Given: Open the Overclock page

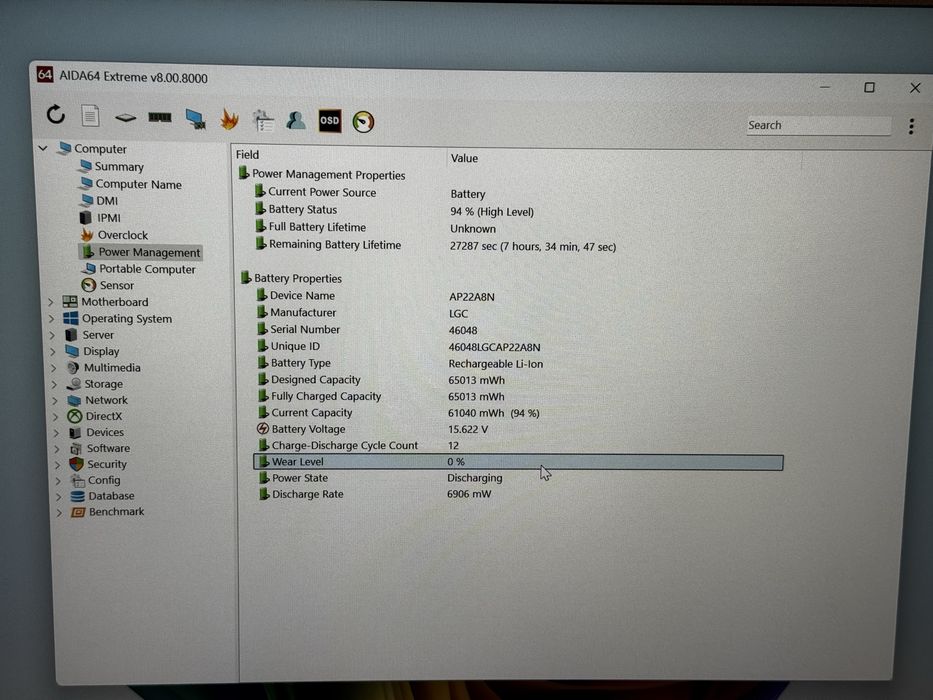Looking at the screenshot, I should coord(114,235).
